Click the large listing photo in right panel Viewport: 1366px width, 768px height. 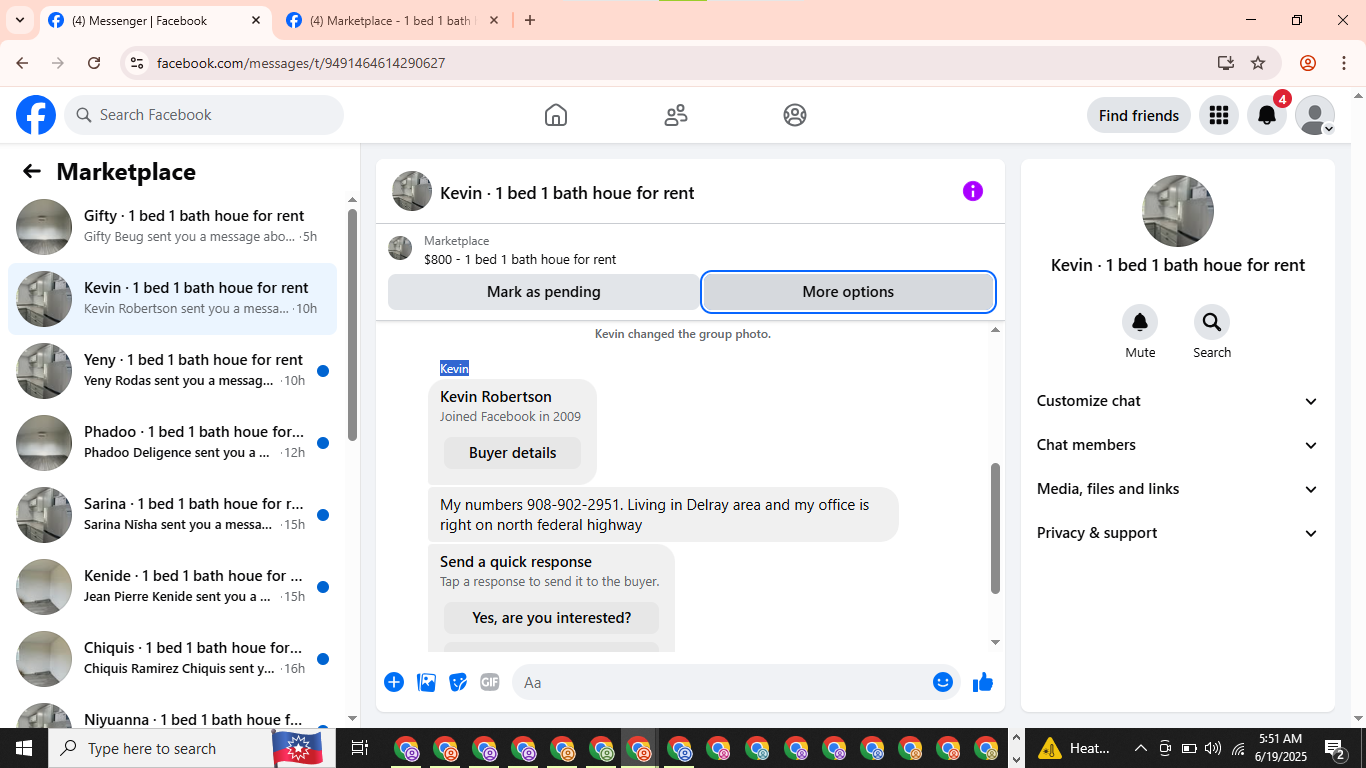1178,211
